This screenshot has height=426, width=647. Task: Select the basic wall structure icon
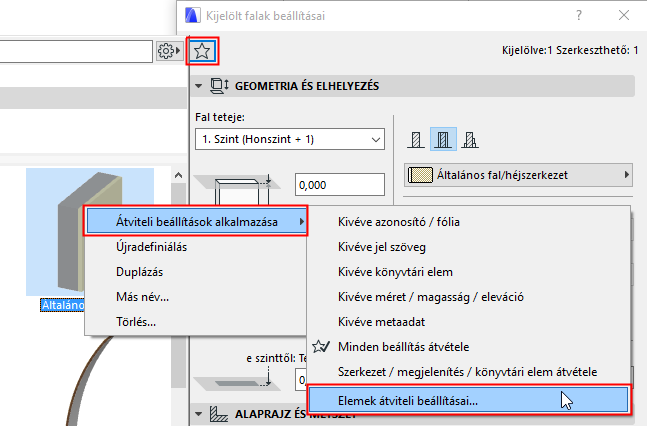pos(417,138)
